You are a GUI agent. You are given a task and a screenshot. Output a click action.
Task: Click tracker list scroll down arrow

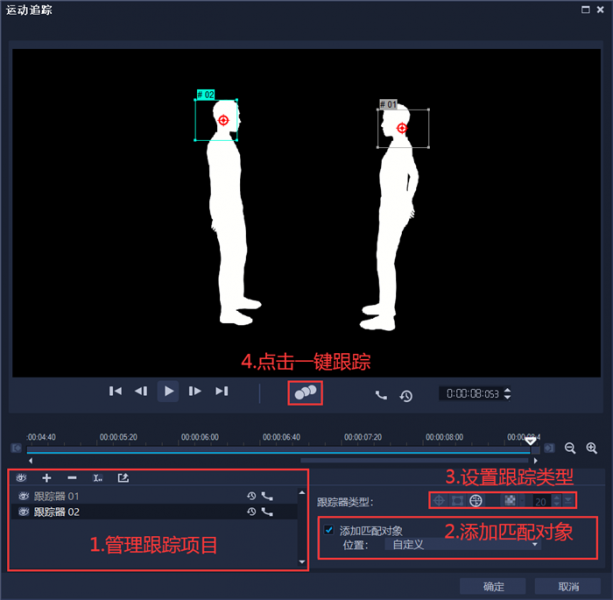302,562
